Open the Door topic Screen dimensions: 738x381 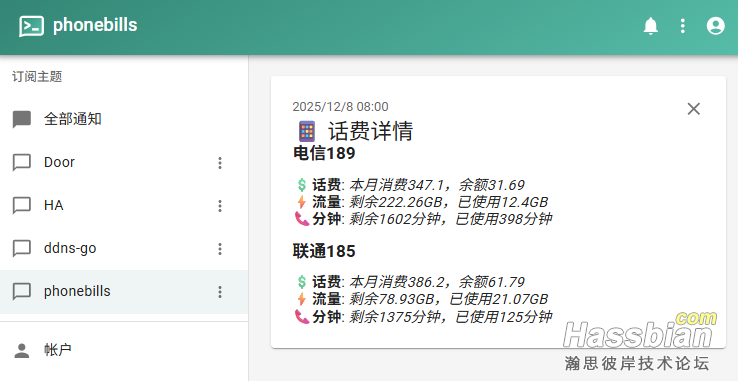[x=124, y=162]
